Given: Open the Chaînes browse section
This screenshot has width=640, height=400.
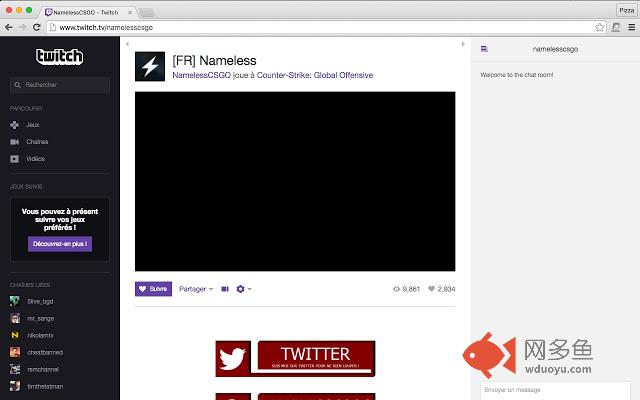Looking at the screenshot, I should 29,142.
